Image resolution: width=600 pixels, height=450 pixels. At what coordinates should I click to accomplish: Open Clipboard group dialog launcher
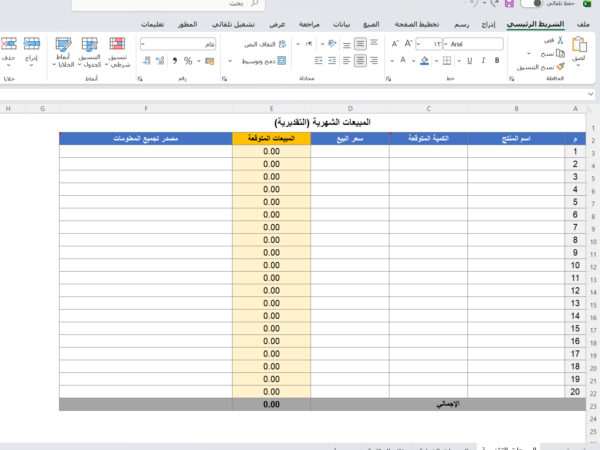(512, 79)
